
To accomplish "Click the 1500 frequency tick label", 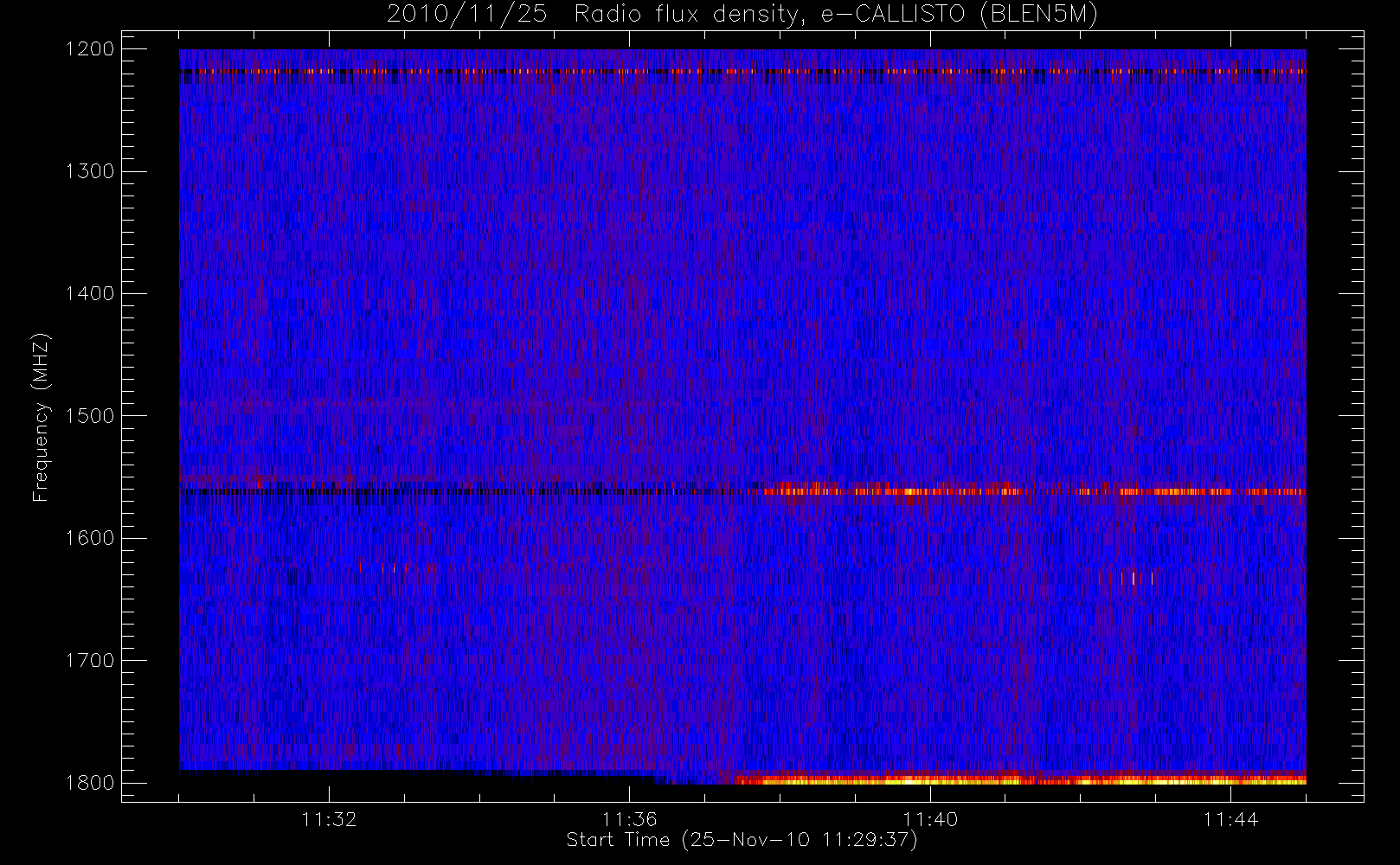I will pos(90,416).
